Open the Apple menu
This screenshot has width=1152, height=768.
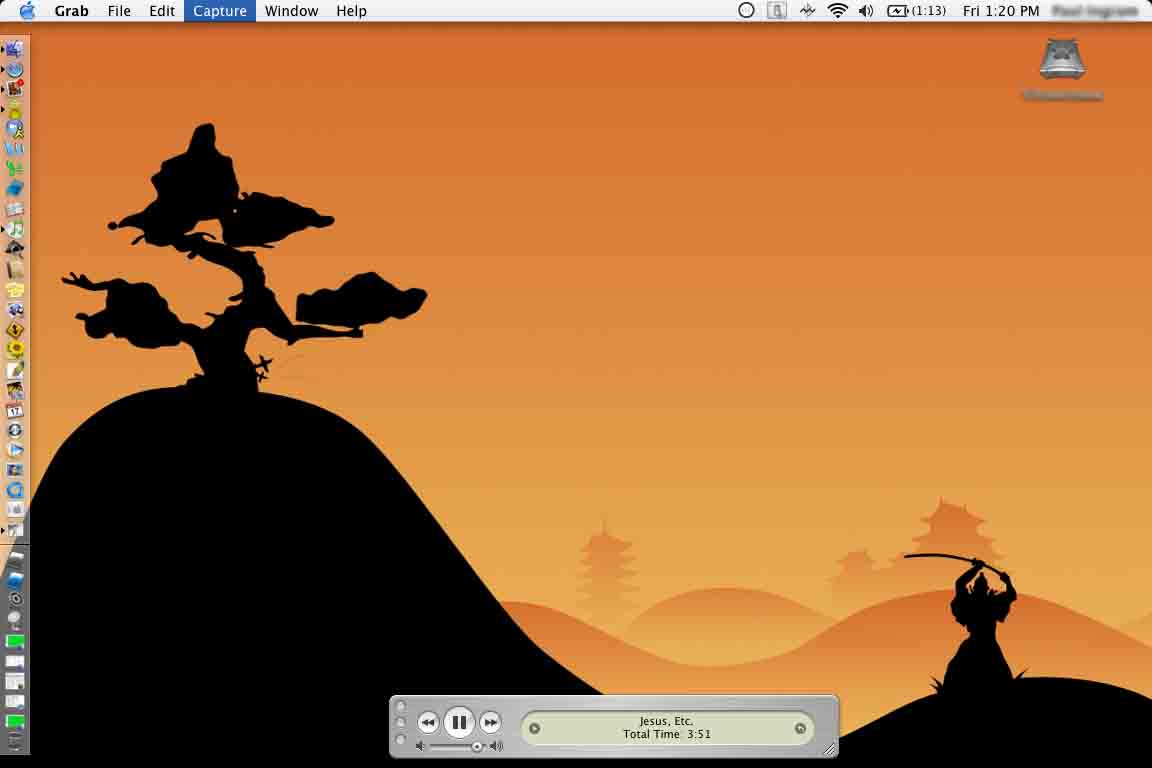(x=27, y=10)
